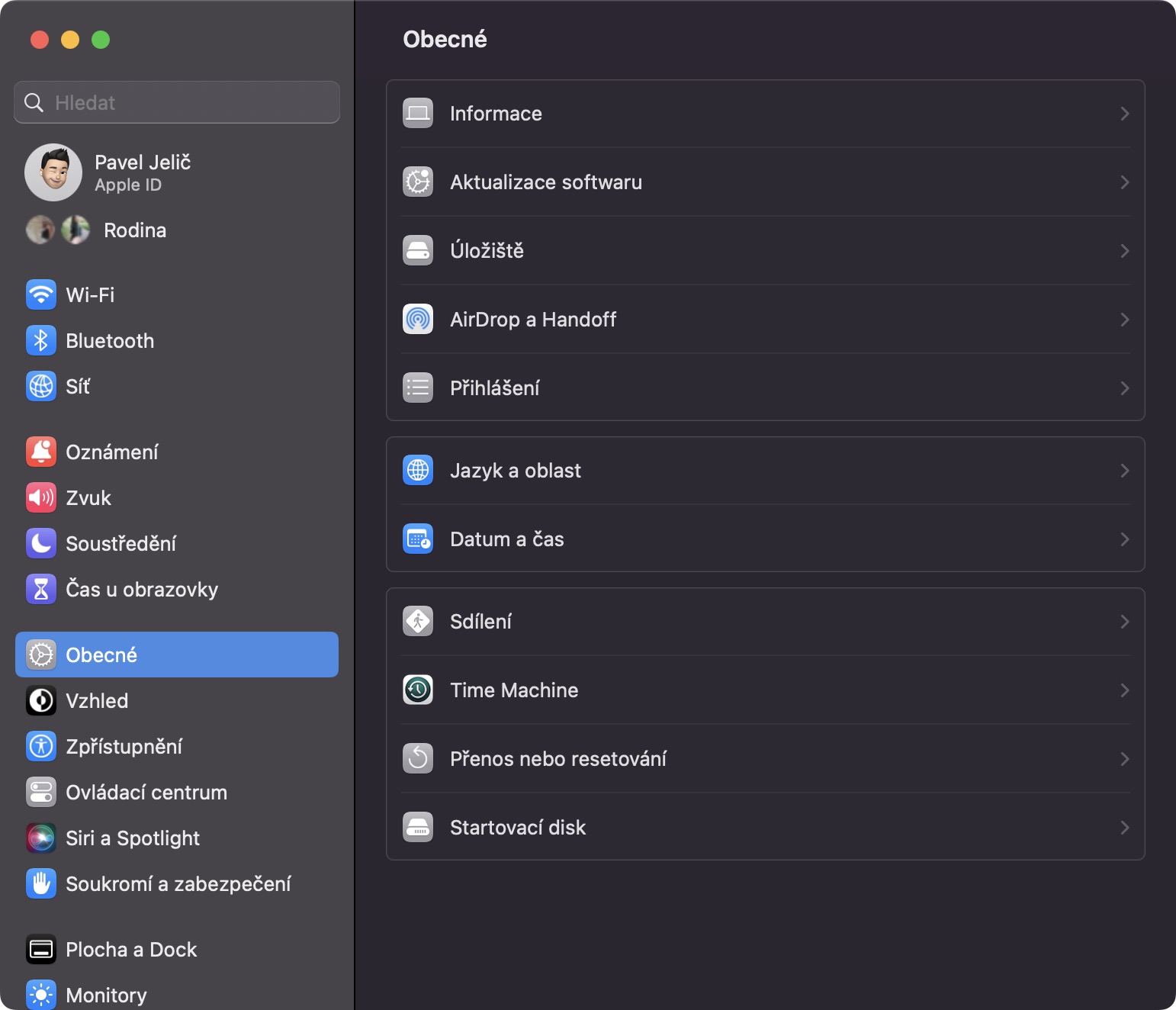Open Přenos nebo resetování settings
Image resolution: width=1176 pixels, height=1010 pixels.
557,759
